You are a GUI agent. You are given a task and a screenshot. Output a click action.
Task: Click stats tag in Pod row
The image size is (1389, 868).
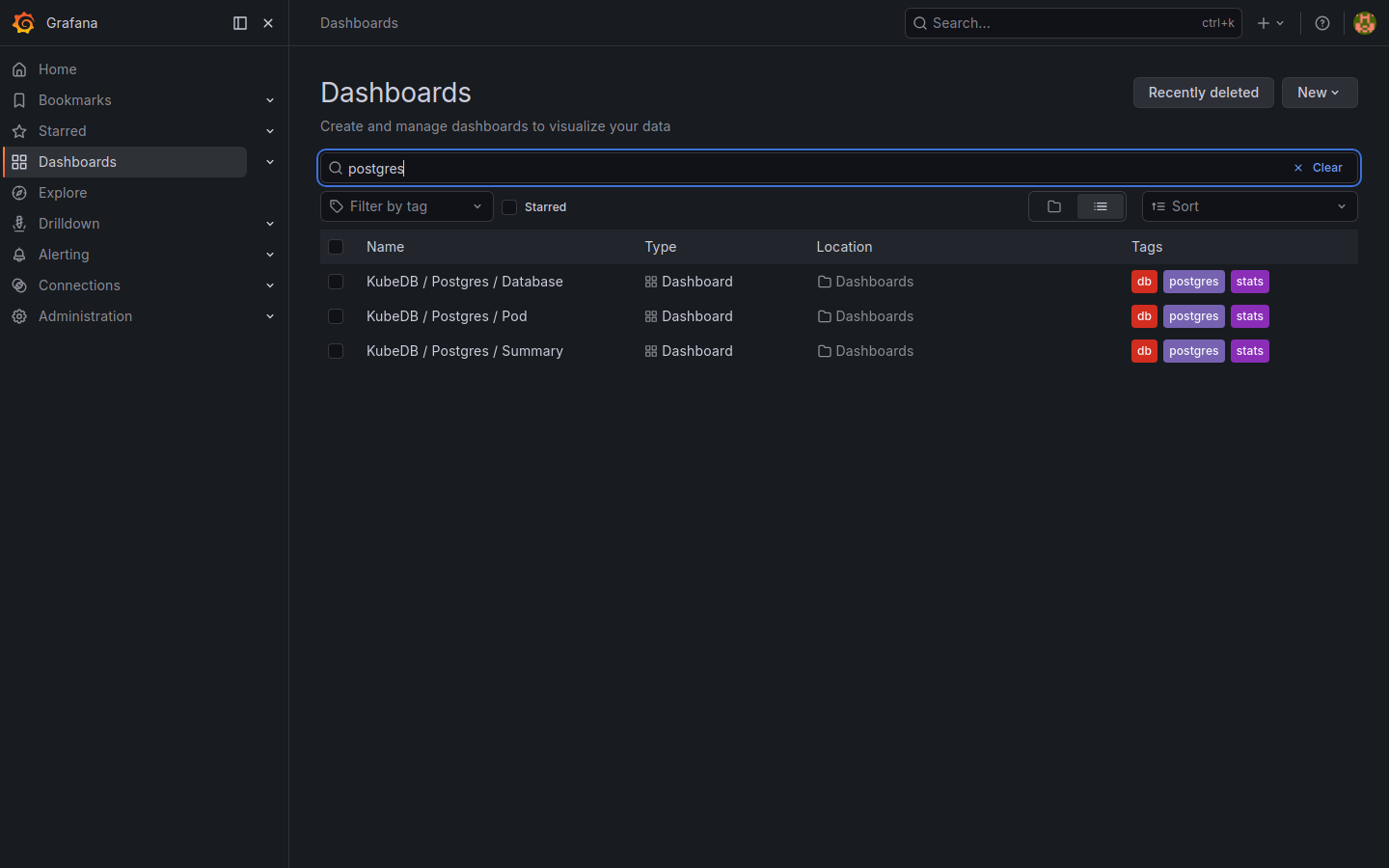point(1249,316)
